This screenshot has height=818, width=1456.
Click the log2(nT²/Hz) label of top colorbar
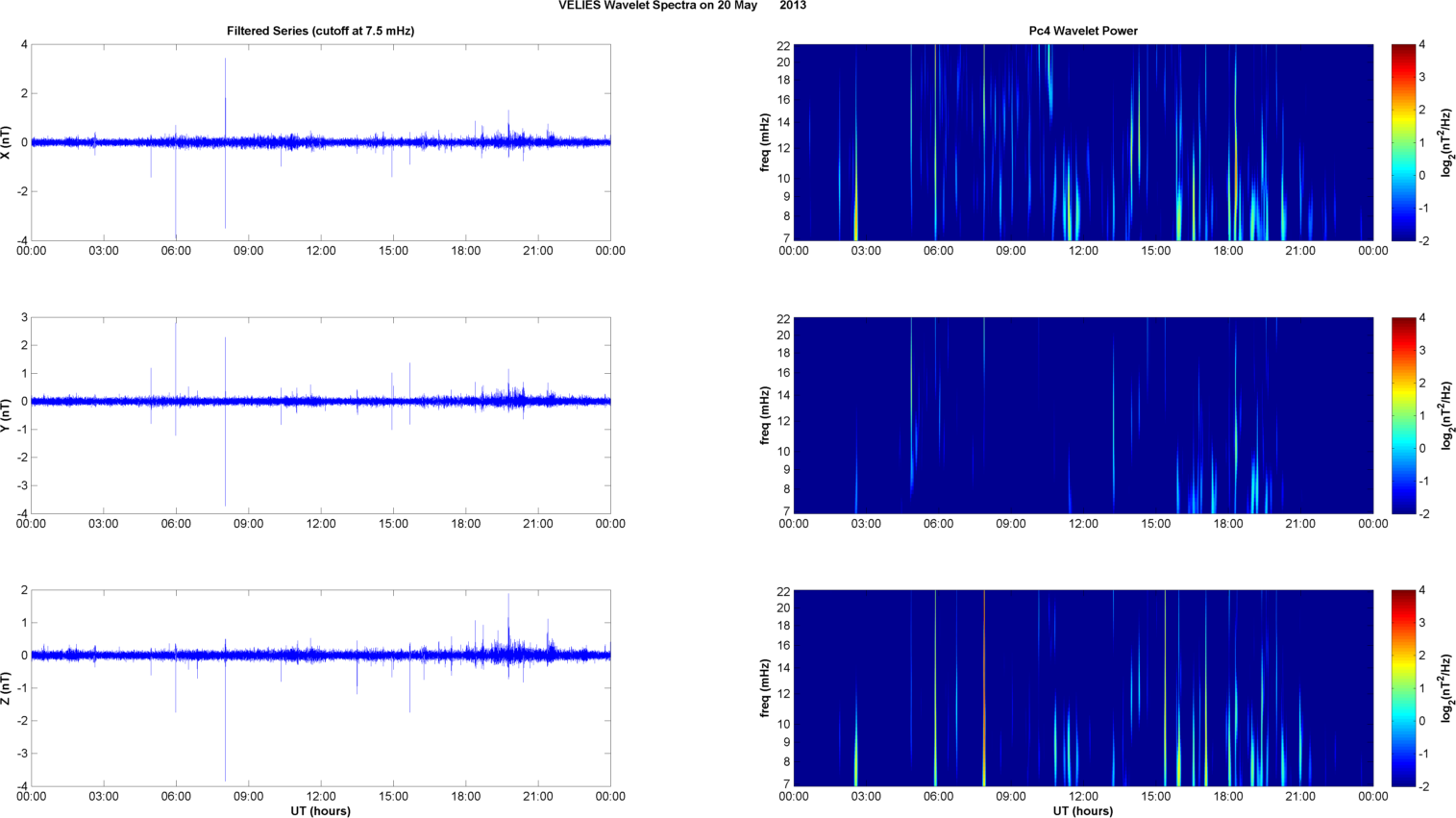click(1444, 142)
